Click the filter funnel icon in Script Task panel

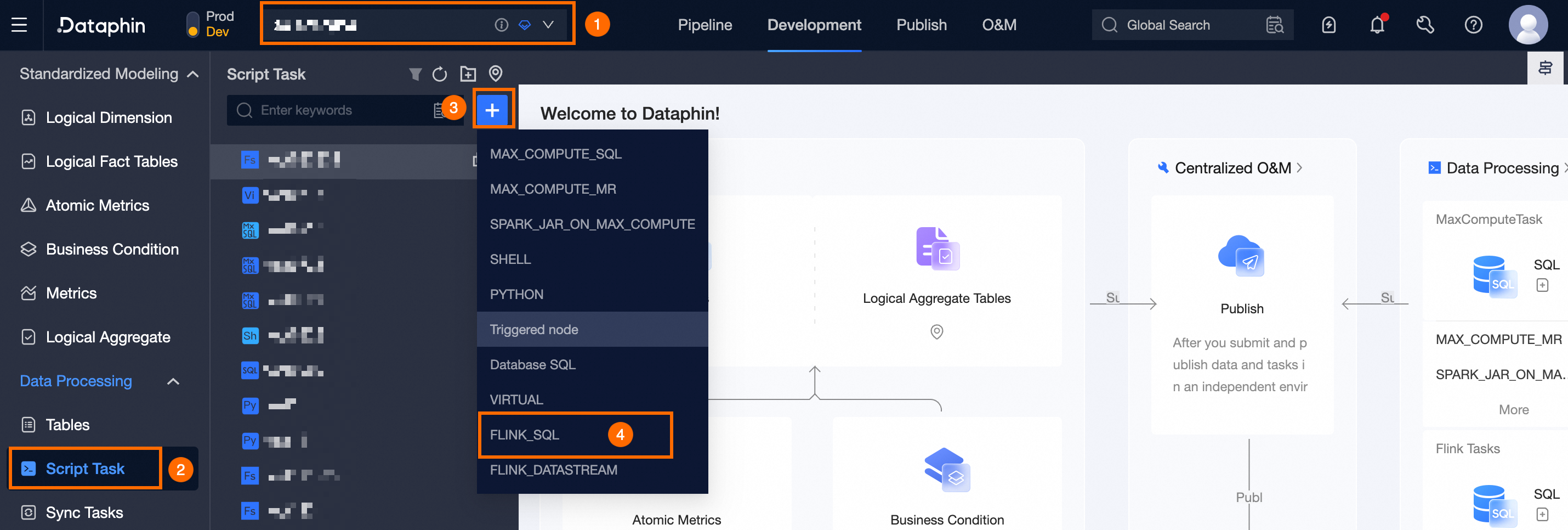coord(415,74)
